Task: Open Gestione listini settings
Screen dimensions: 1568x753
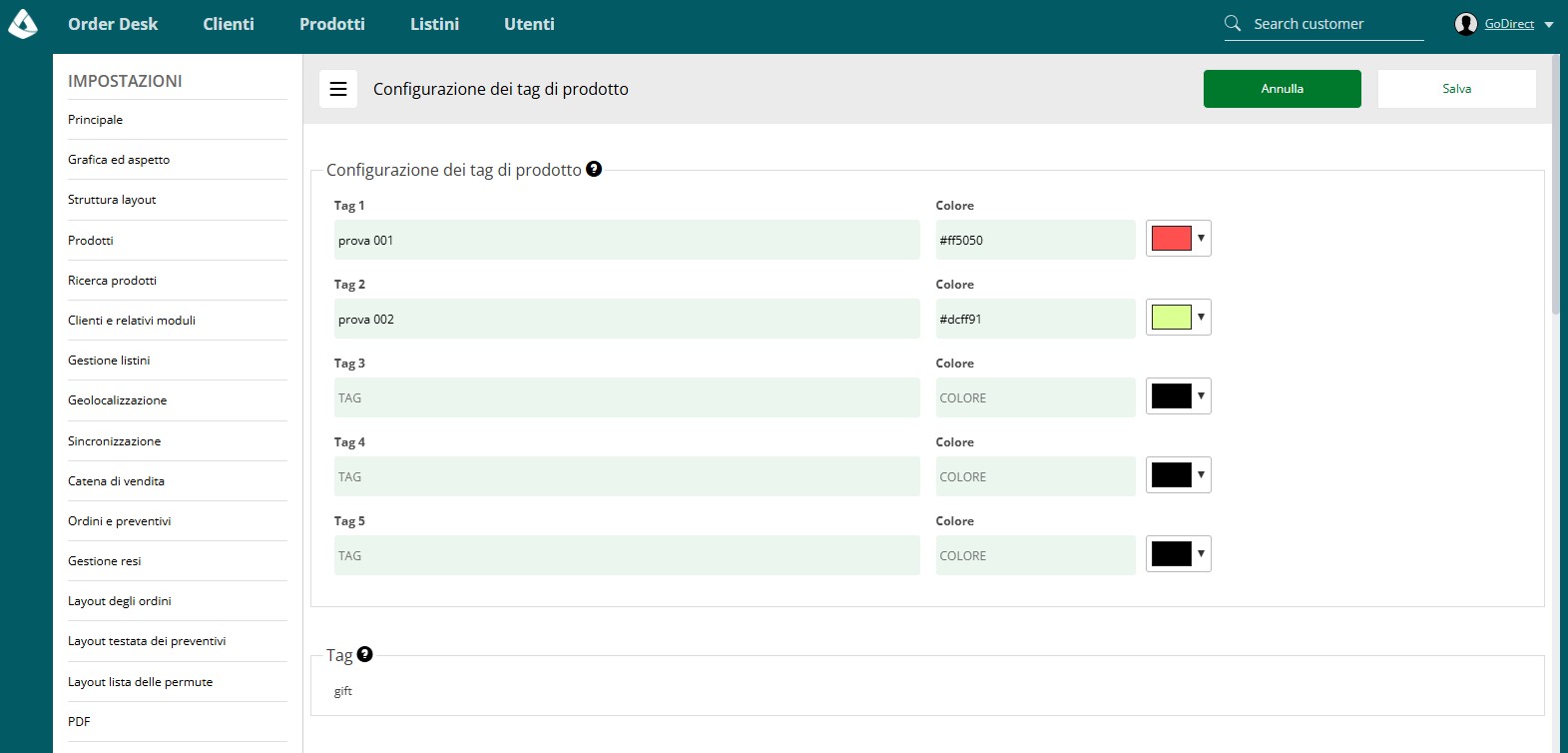Action: coord(178,361)
